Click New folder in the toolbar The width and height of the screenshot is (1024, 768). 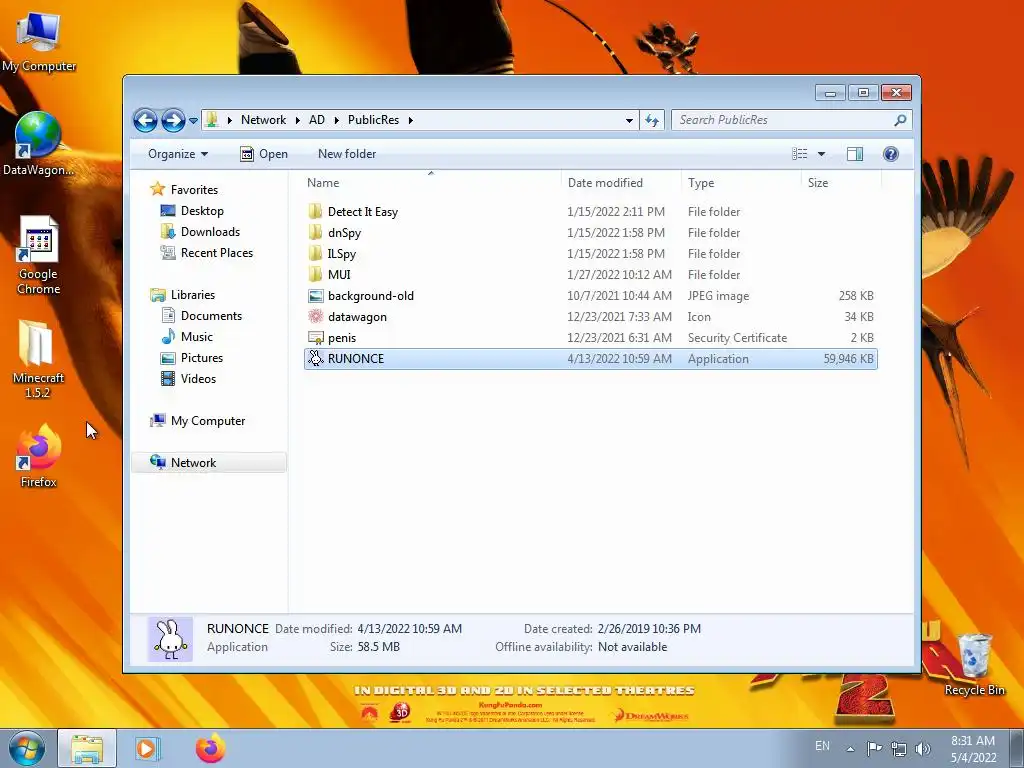347,154
